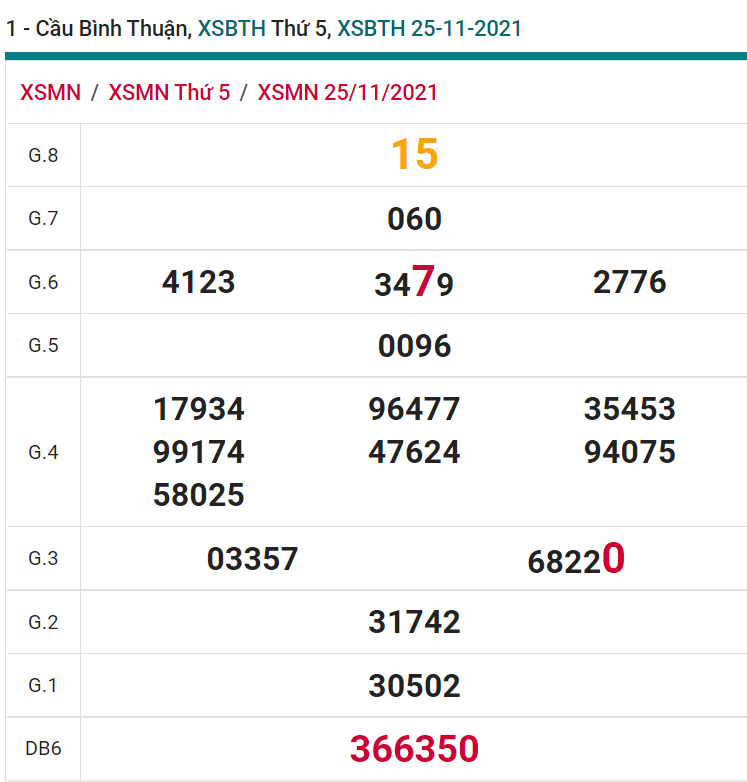Select the G.6 number 4123

(x=198, y=282)
